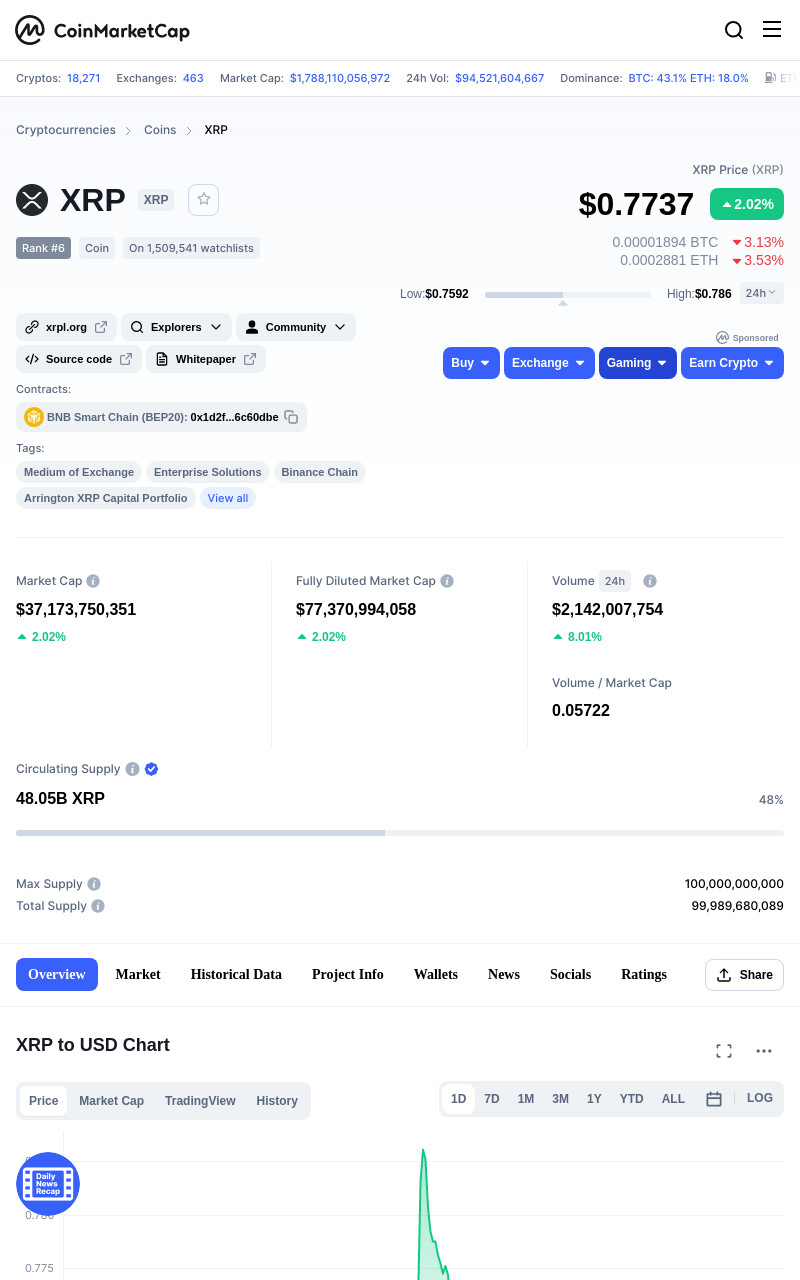This screenshot has height=1280, width=800.
Task: Select the 7D chart range
Action: click(x=492, y=1099)
